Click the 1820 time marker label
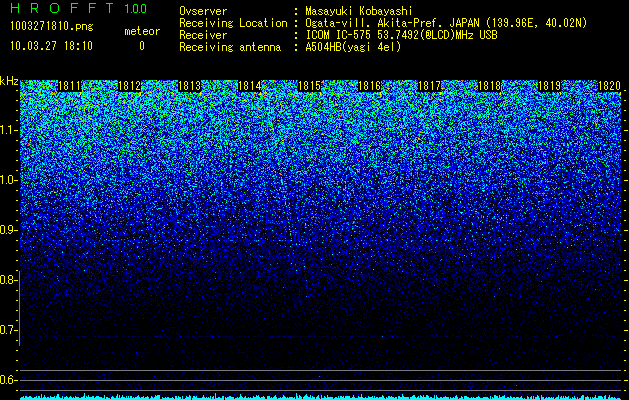Screen dimensions: 629x400 [x=609, y=86]
